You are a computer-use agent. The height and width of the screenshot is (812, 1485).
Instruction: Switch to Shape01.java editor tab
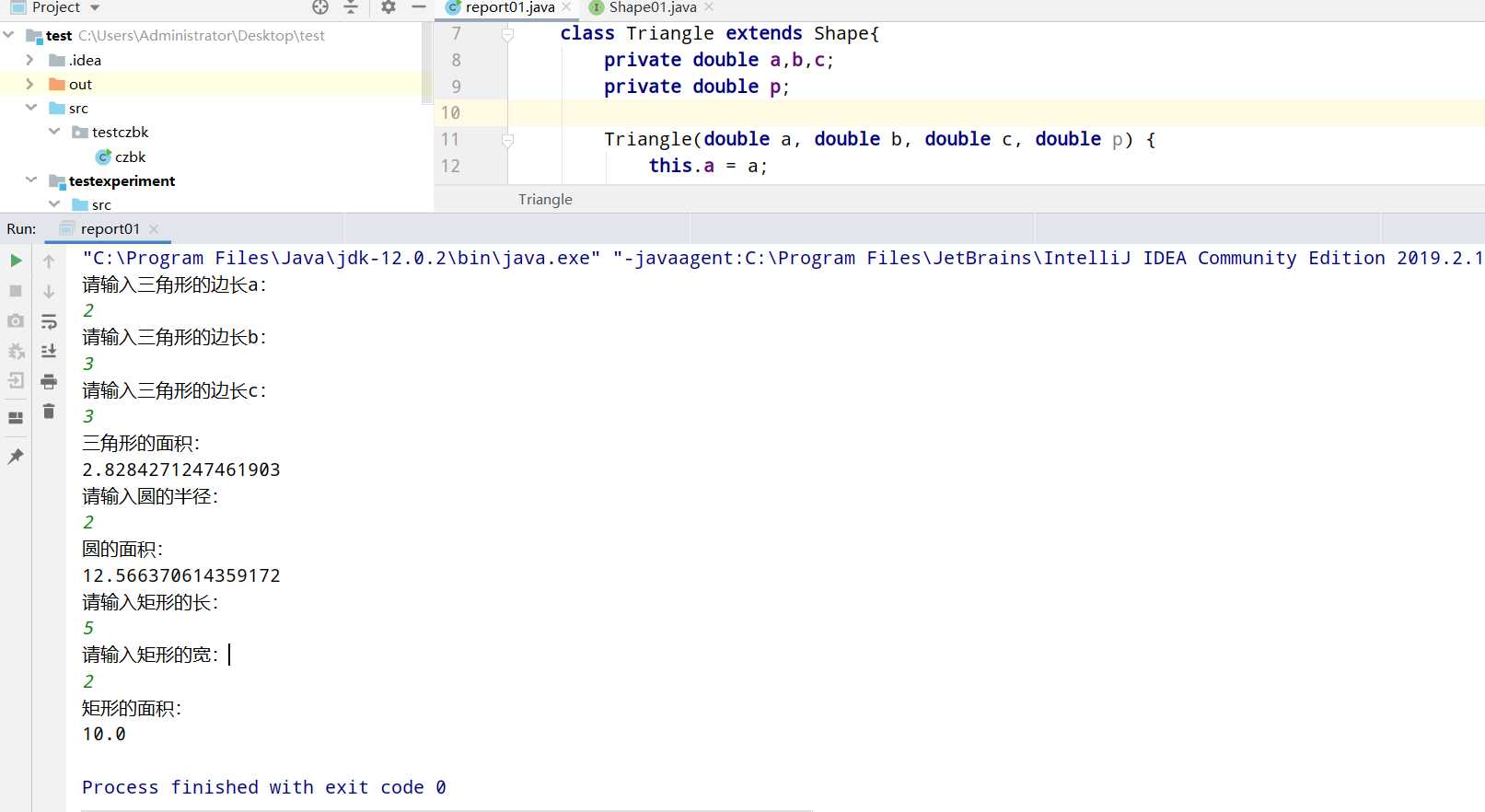[653, 7]
